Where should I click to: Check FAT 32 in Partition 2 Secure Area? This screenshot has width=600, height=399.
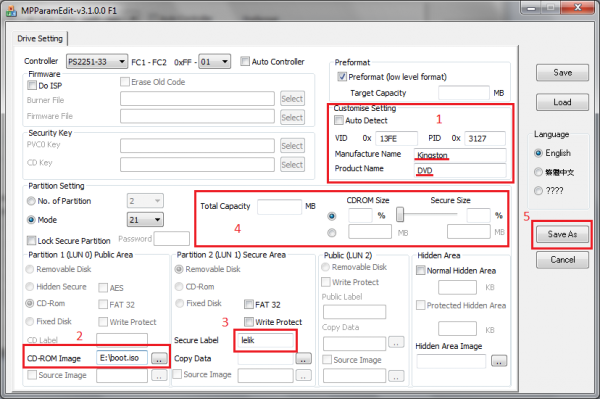(x=249, y=305)
